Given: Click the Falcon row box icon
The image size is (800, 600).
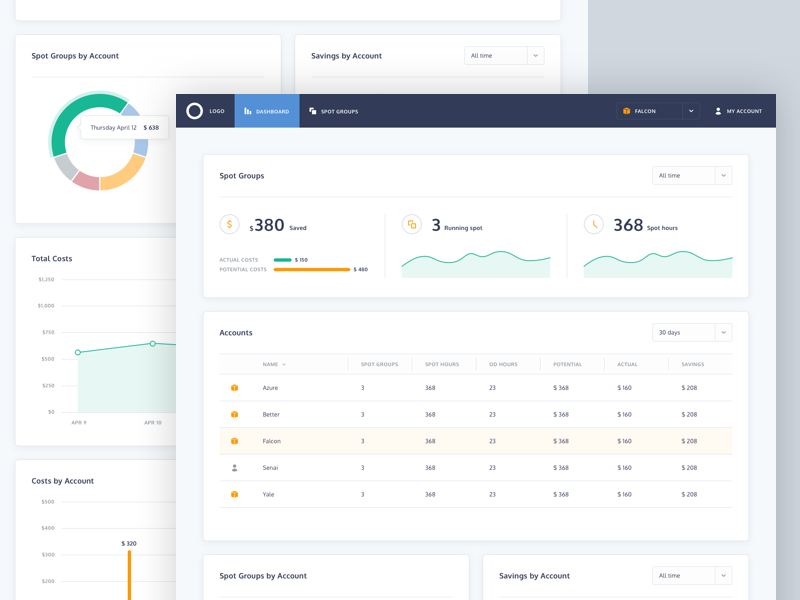Looking at the screenshot, I should [234, 441].
